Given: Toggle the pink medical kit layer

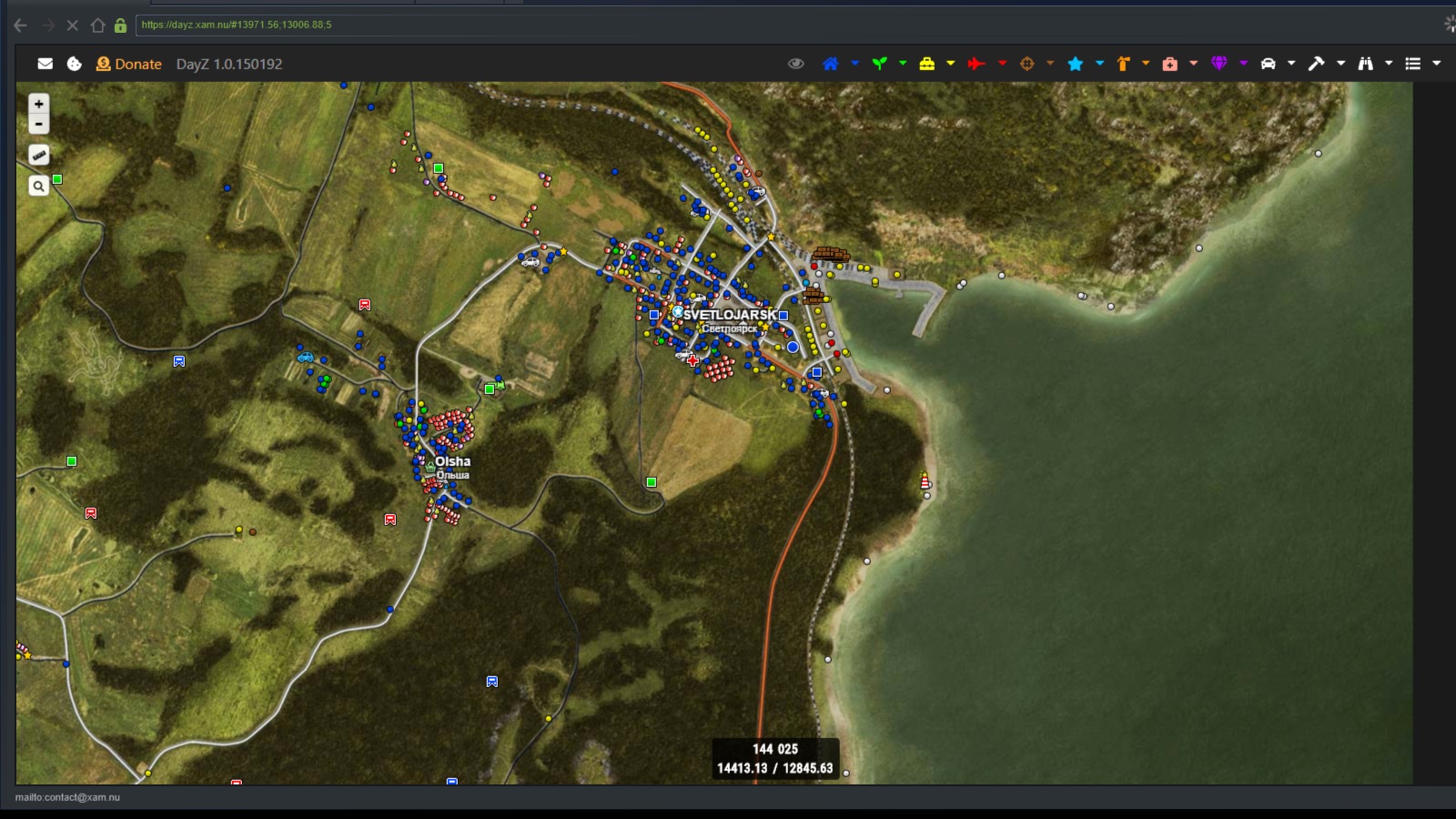Looking at the screenshot, I should pyautogui.click(x=1170, y=64).
